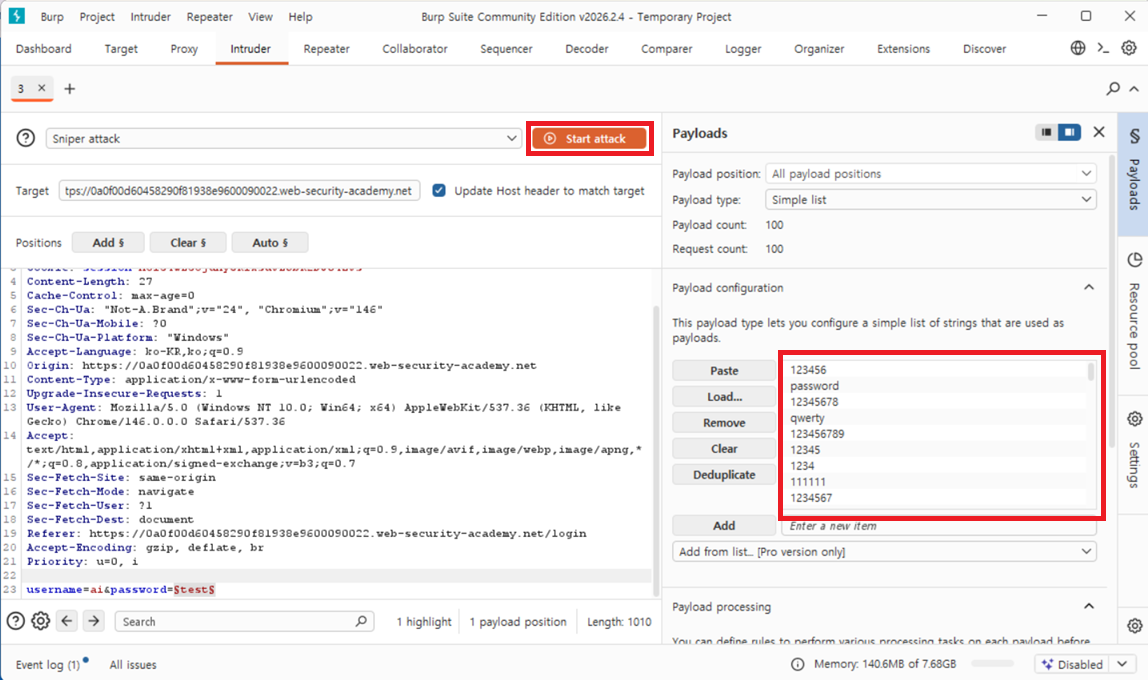
Task: Switch to the Logger tab
Action: coord(743,48)
